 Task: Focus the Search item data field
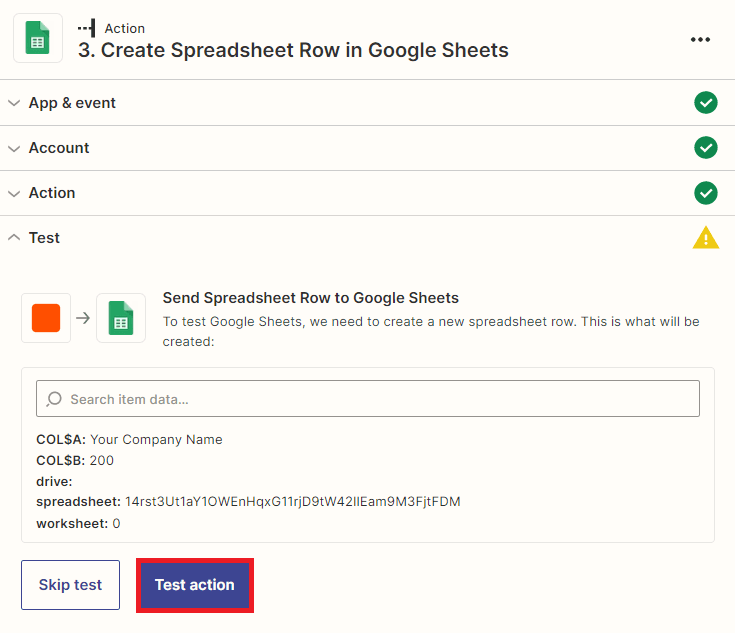380,399
